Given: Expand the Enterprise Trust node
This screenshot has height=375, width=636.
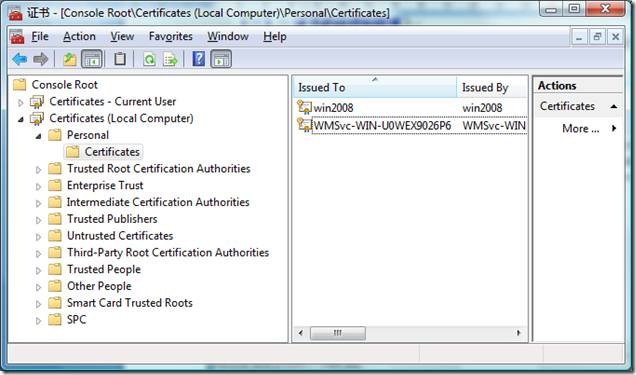Looking at the screenshot, I should 39,187.
